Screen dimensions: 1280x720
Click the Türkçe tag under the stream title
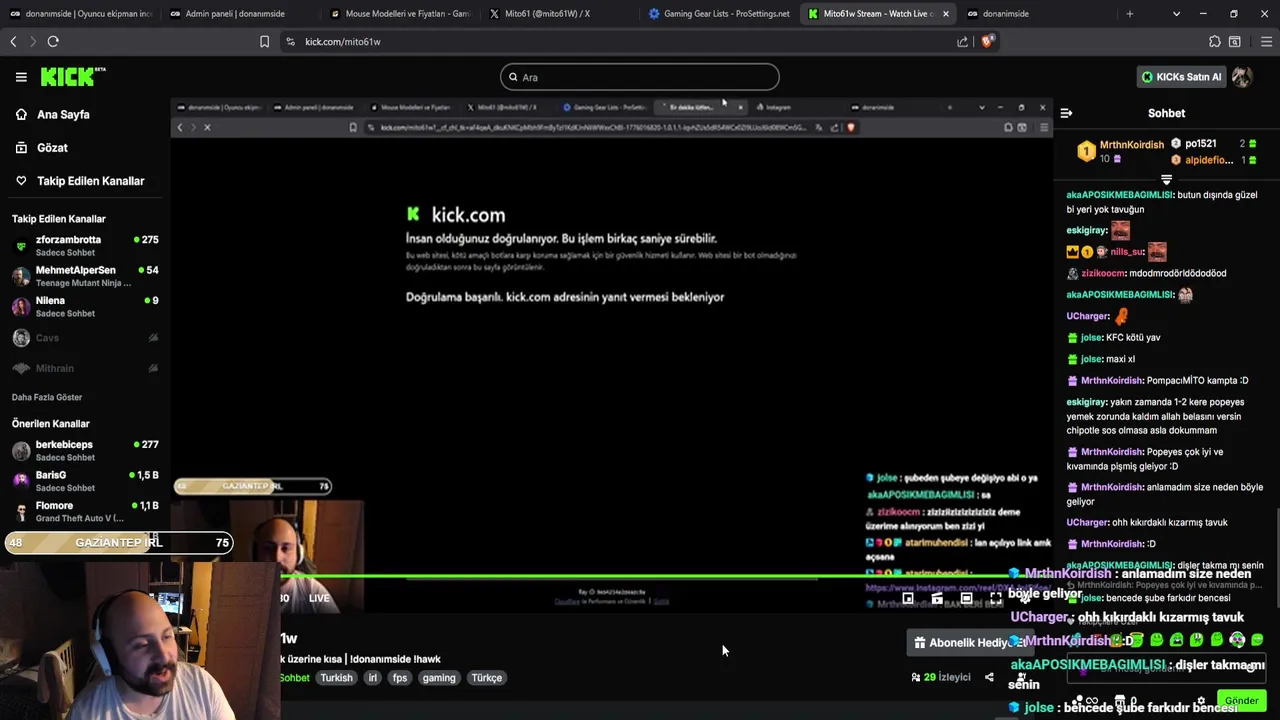click(487, 677)
